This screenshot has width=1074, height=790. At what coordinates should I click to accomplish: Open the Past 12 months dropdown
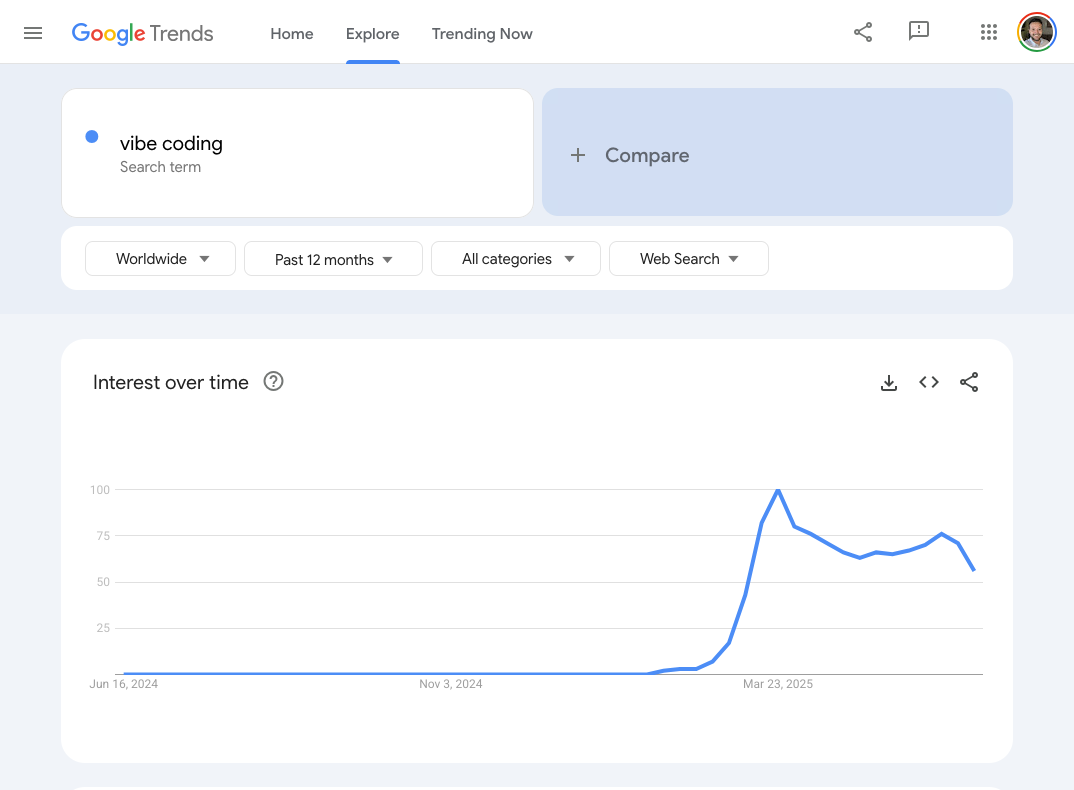coord(333,259)
